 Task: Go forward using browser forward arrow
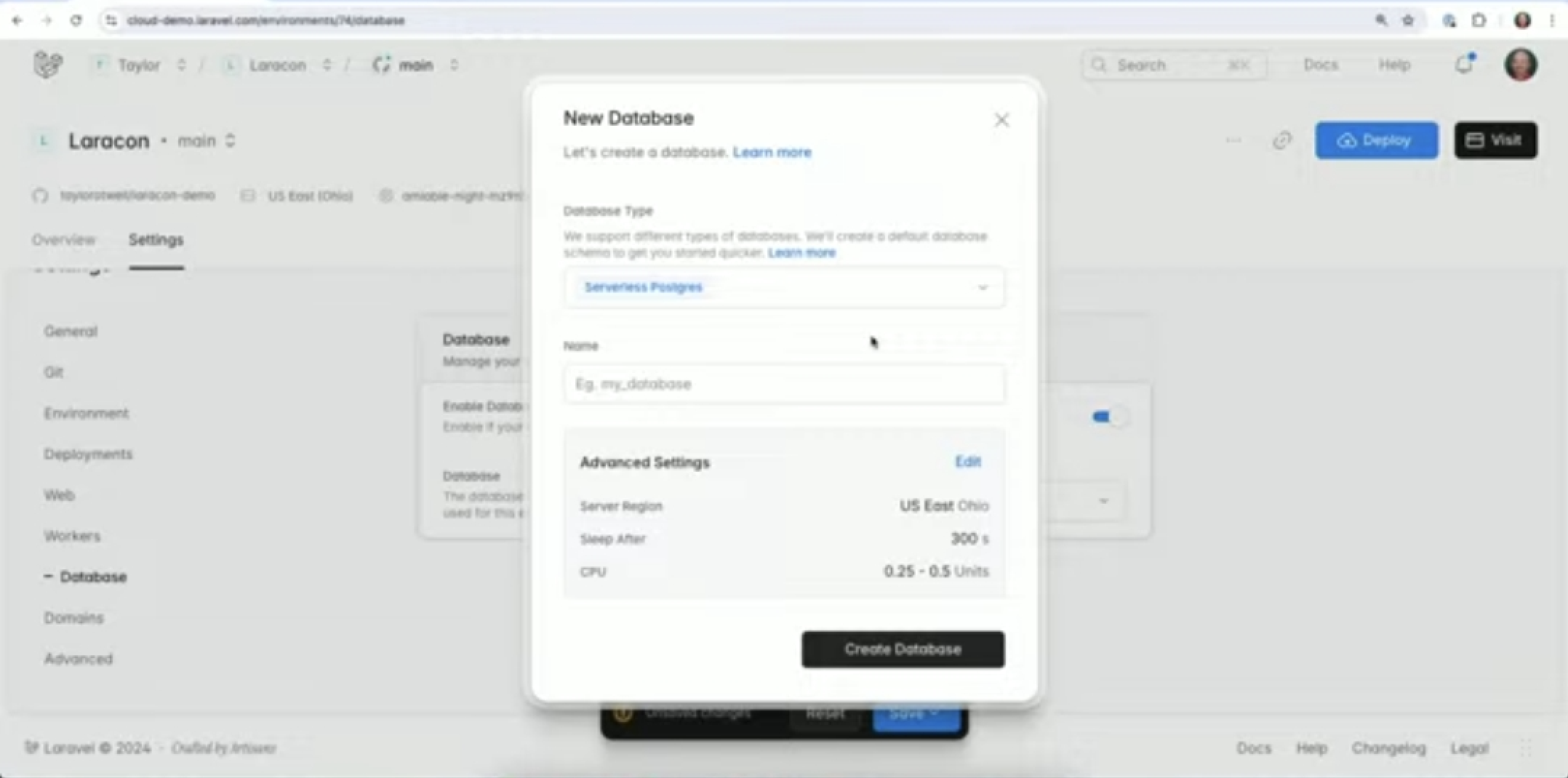pos(47,20)
